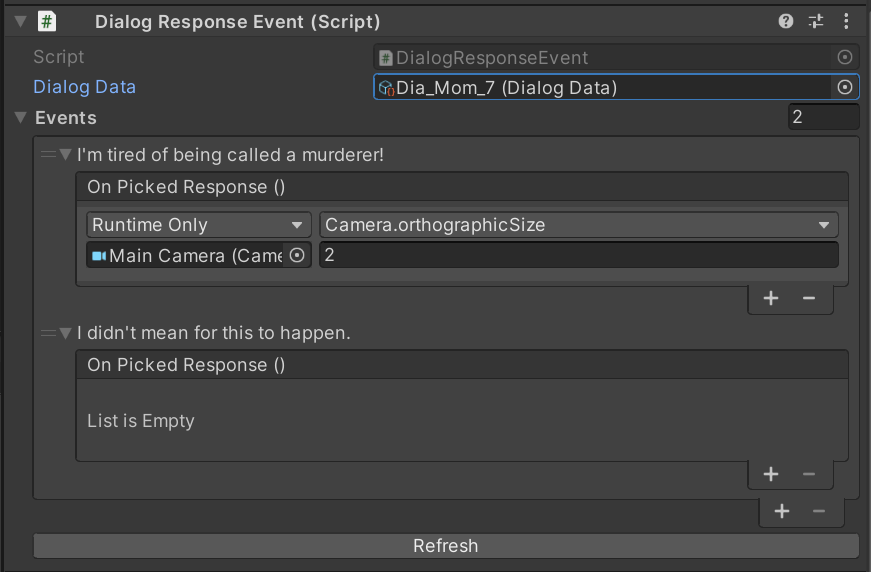Viewport: 871px width, 572px height.
Task: Collapse the Dialog Response Event component foldout
Action: pos(21,22)
